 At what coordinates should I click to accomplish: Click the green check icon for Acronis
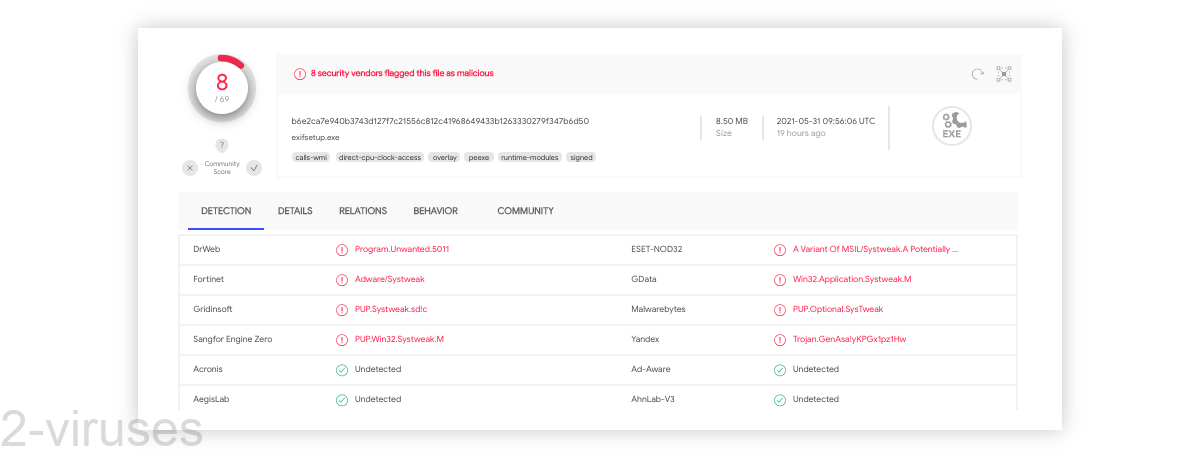click(342, 369)
